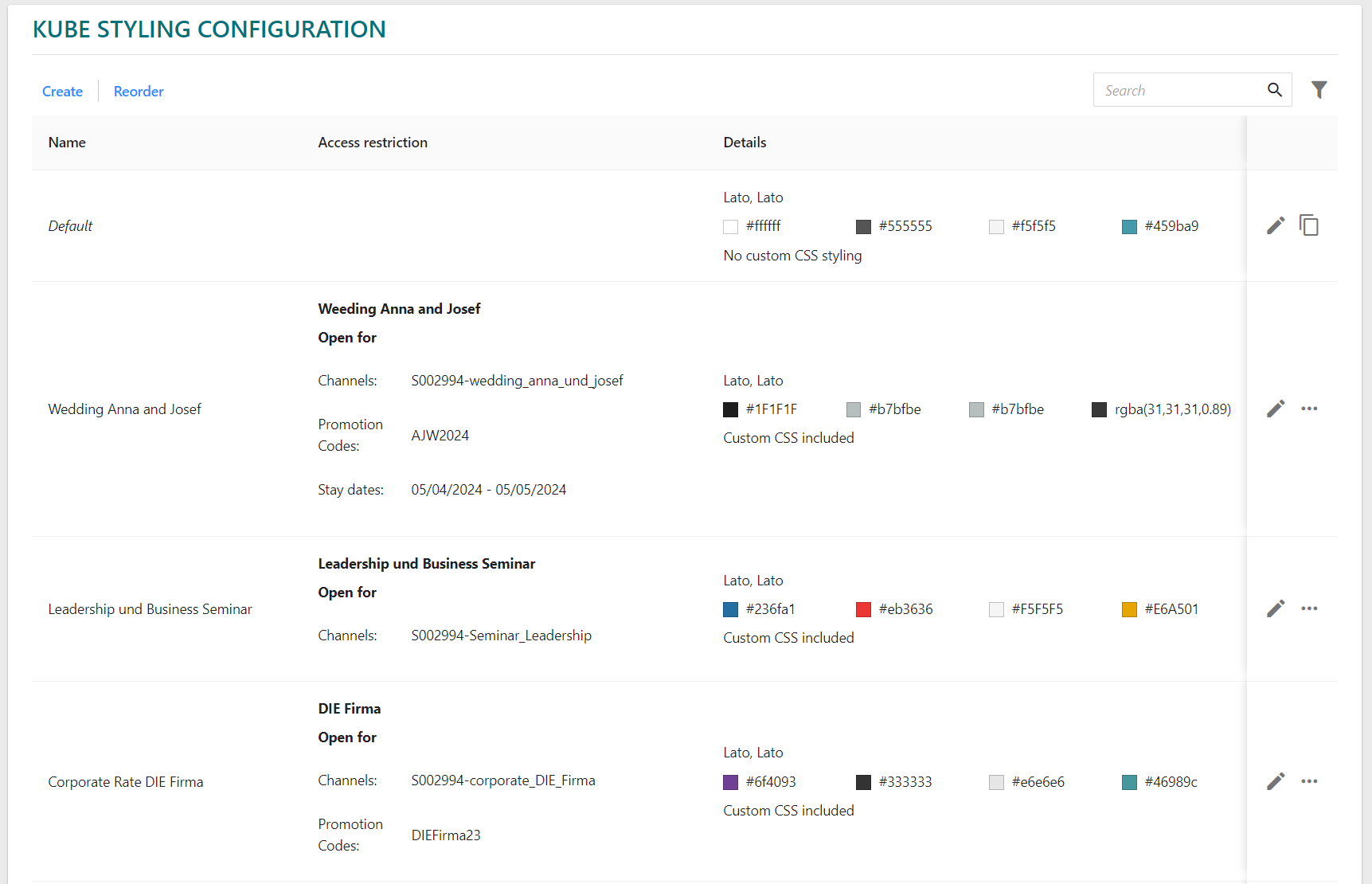Click the #eb3636 red color swatch
The height and width of the screenshot is (884, 1372).
point(863,610)
